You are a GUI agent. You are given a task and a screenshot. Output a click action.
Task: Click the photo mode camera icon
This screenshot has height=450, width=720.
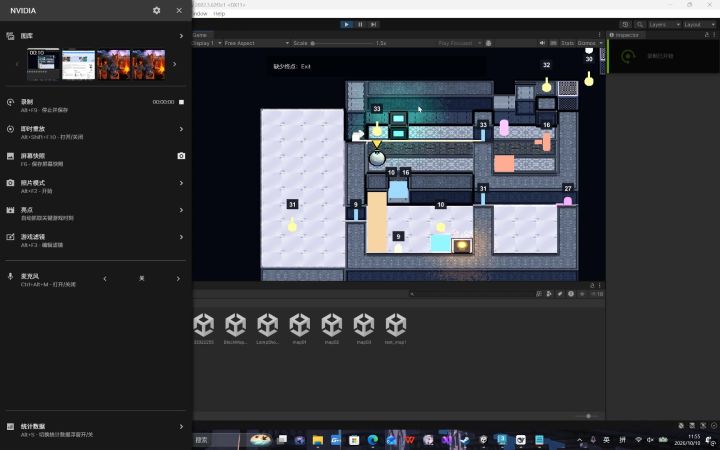click(10, 183)
